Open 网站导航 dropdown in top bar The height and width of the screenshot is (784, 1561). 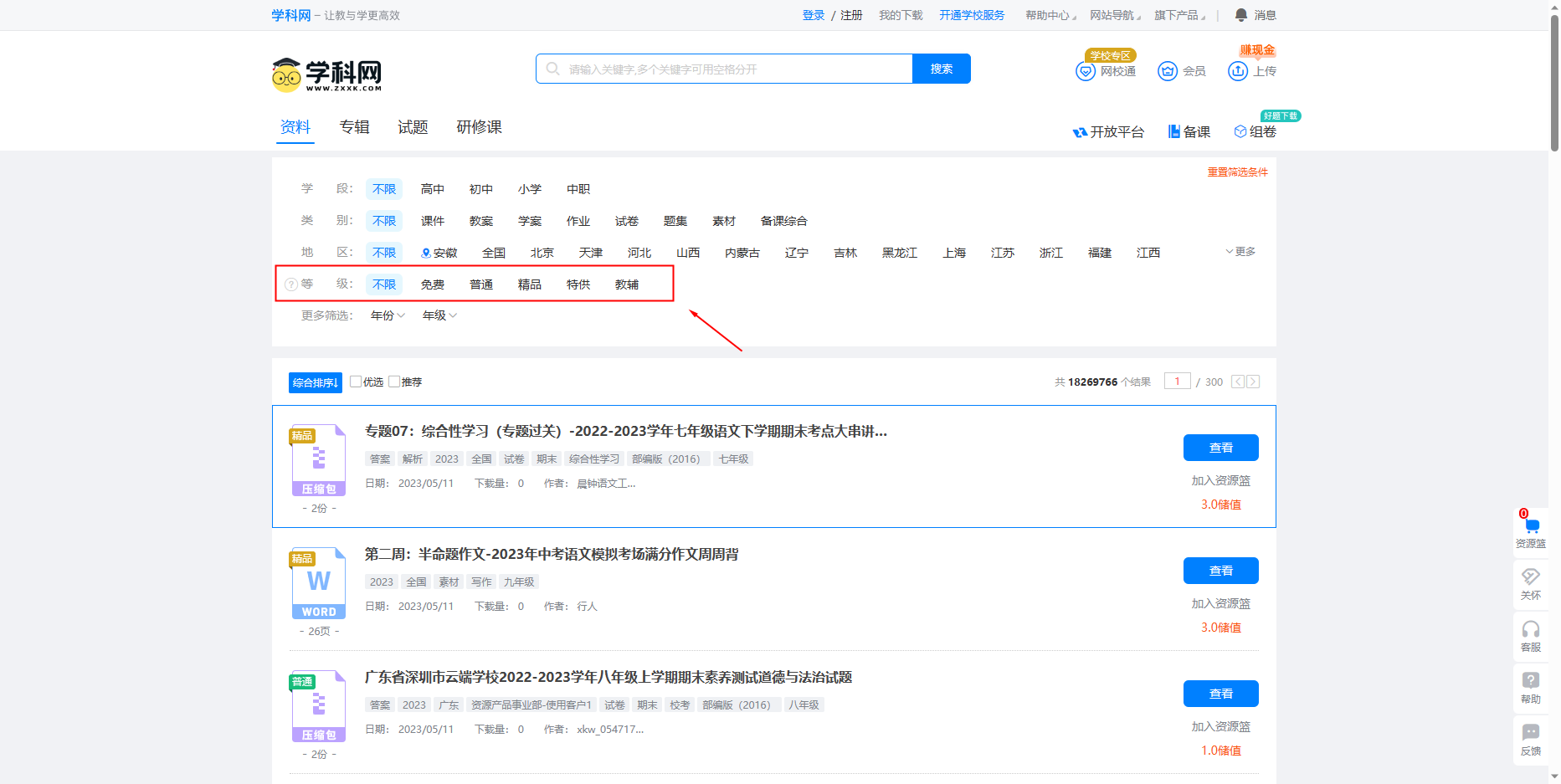pyautogui.click(x=1115, y=15)
